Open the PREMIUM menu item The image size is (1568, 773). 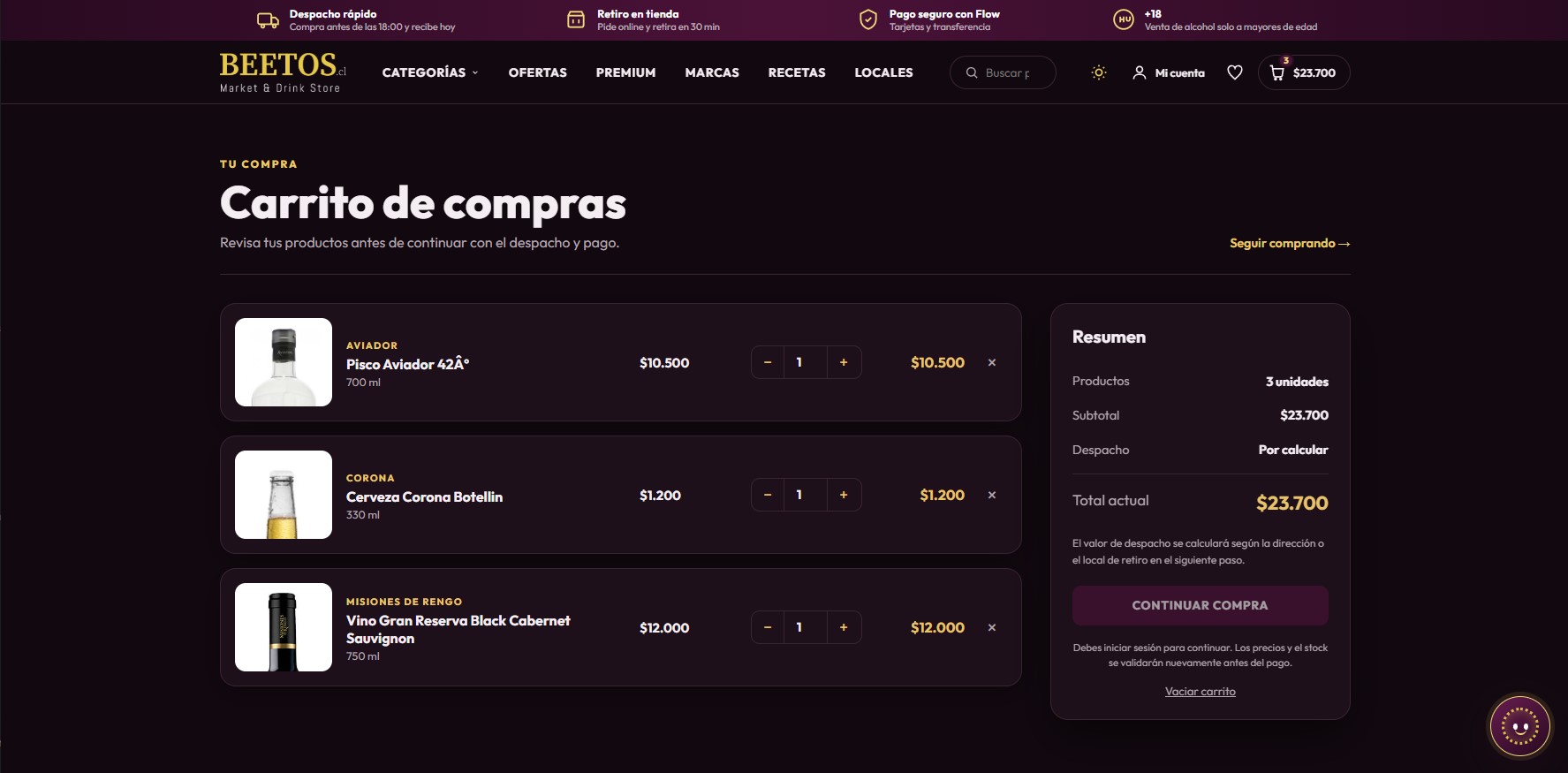[x=625, y=72]
